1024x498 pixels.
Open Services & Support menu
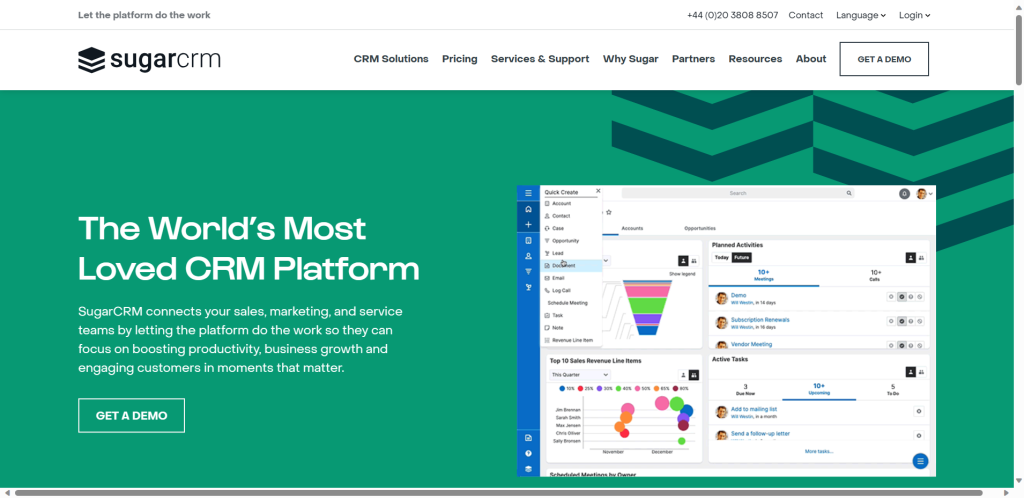[x=540, y=59]
